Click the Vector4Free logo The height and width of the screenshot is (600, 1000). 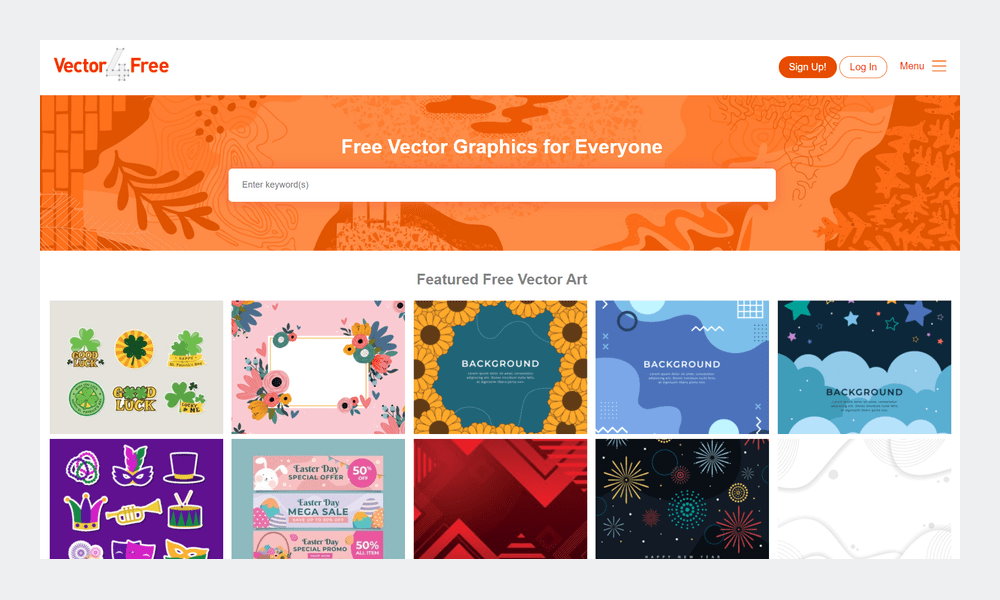tap(111, 65)
